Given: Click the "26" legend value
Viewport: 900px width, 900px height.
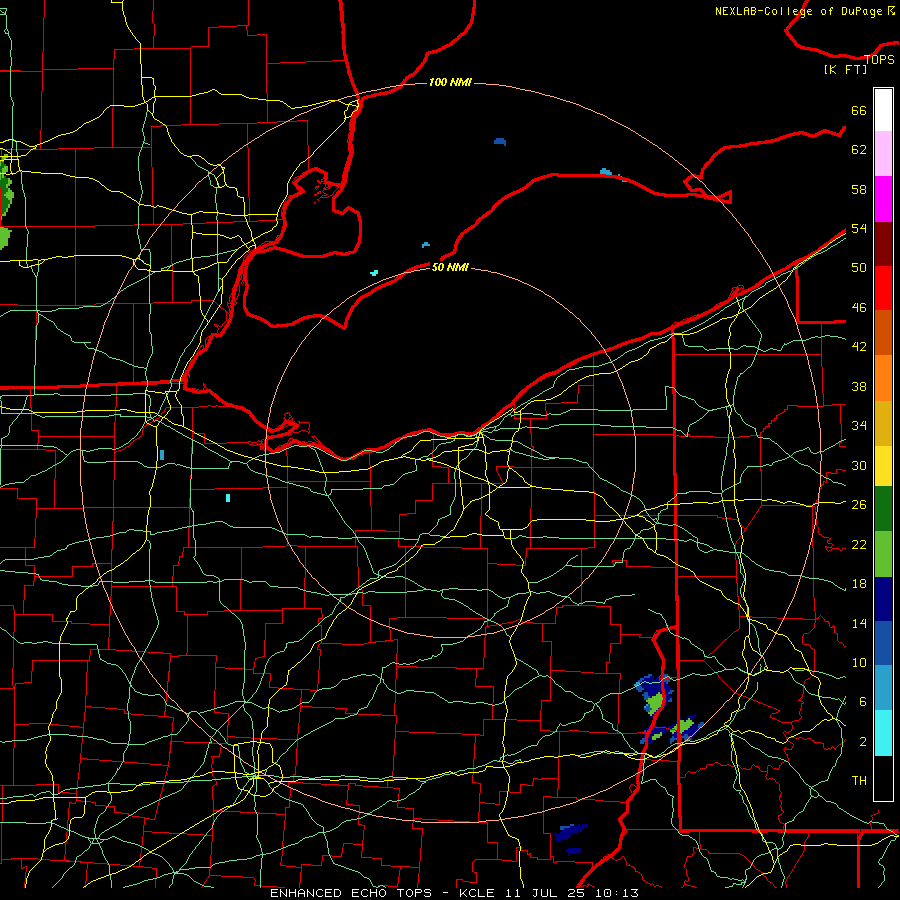Looking at the screenshot, I should (859, 505).
